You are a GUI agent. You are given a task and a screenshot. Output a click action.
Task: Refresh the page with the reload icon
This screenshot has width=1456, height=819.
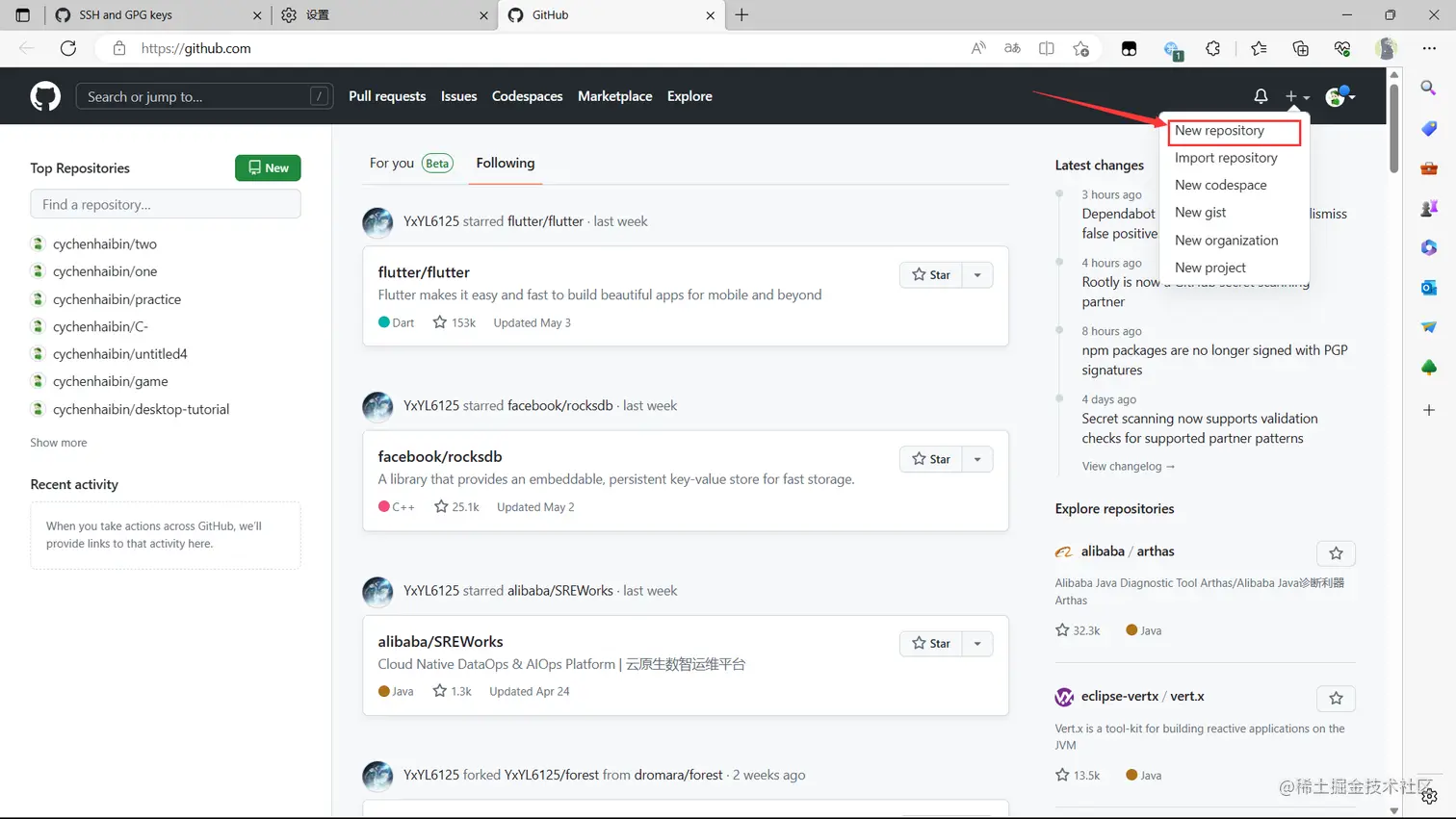point(68,48)
